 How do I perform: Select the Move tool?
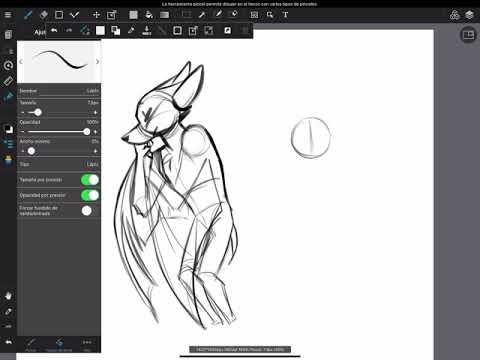click(x=96, y=15)
